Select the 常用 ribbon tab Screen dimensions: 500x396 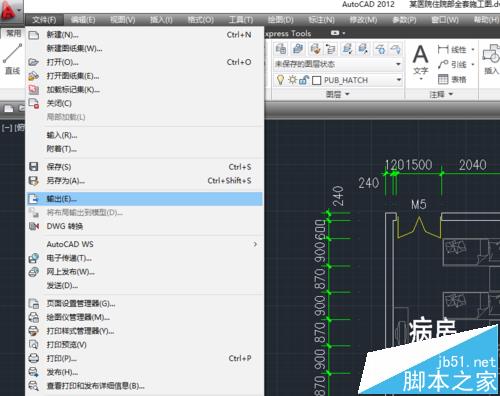(13, 33)
